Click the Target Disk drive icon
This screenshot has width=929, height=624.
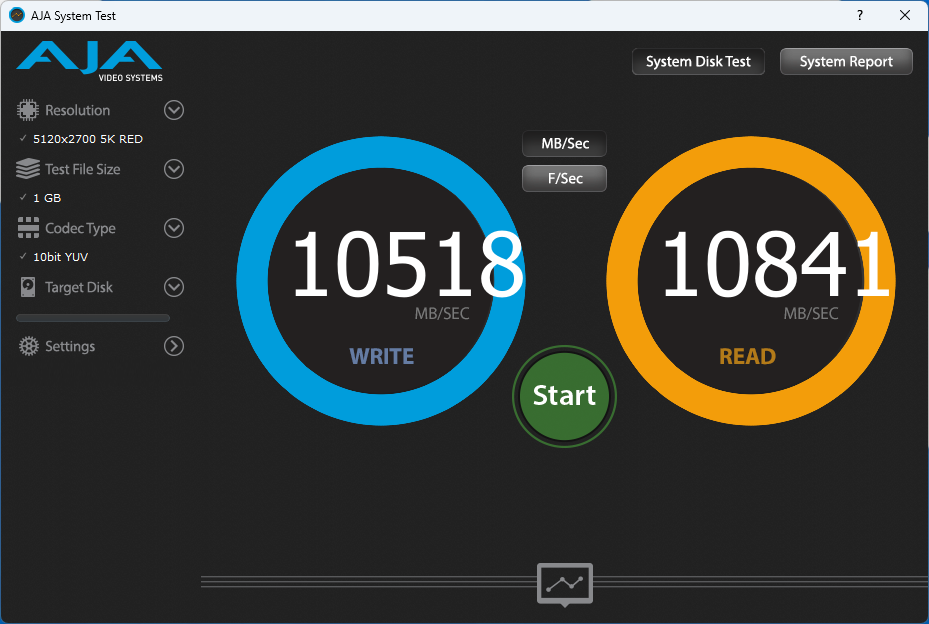pyautogui.click(x=28, y=287)
